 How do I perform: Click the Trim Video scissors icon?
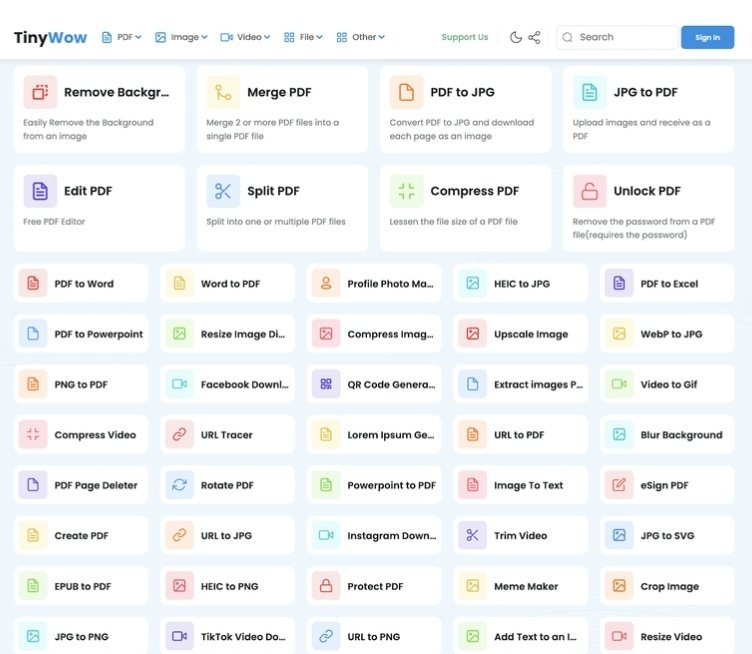point(472,535)
